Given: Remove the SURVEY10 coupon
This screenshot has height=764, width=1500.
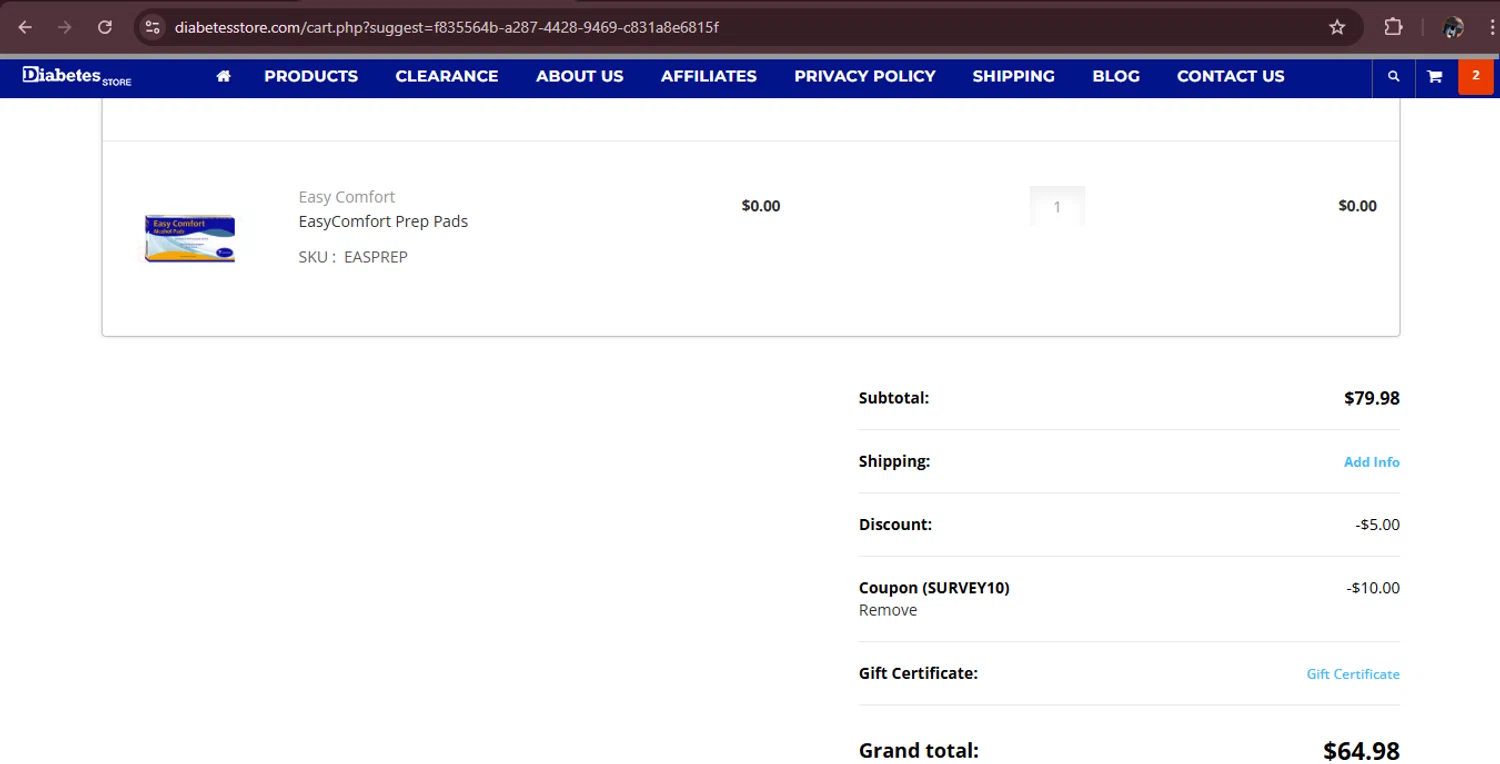Looking at the screenshot, I should pos(888,610).
